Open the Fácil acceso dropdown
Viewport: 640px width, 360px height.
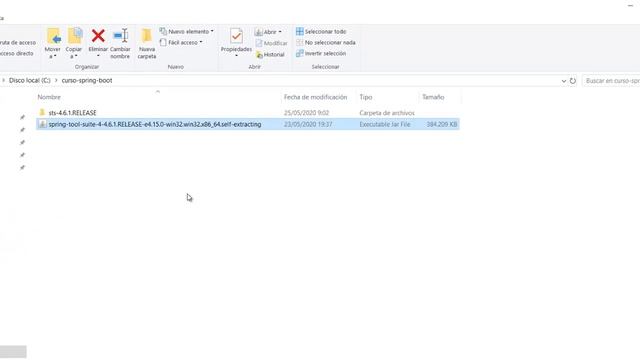pyautogui.click(x=182, y=42)
